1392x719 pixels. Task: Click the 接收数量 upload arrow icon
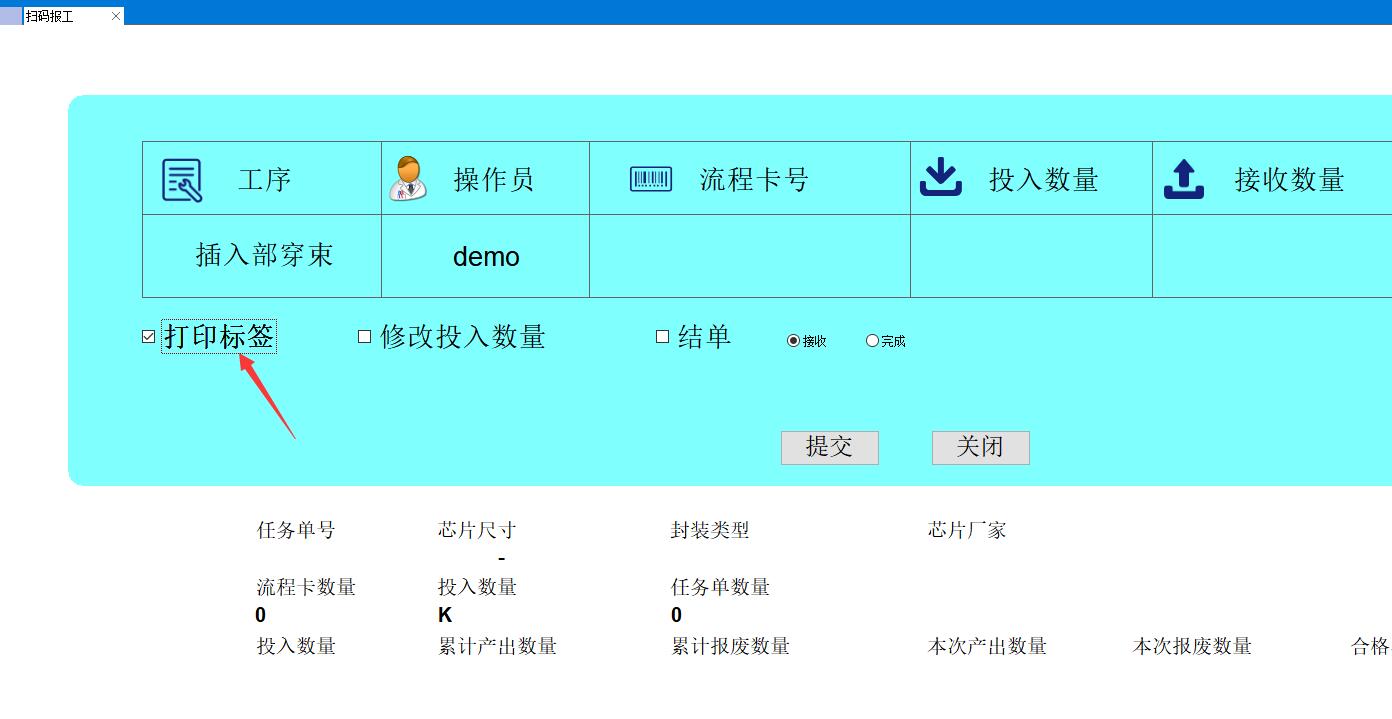pos(1184,179)
